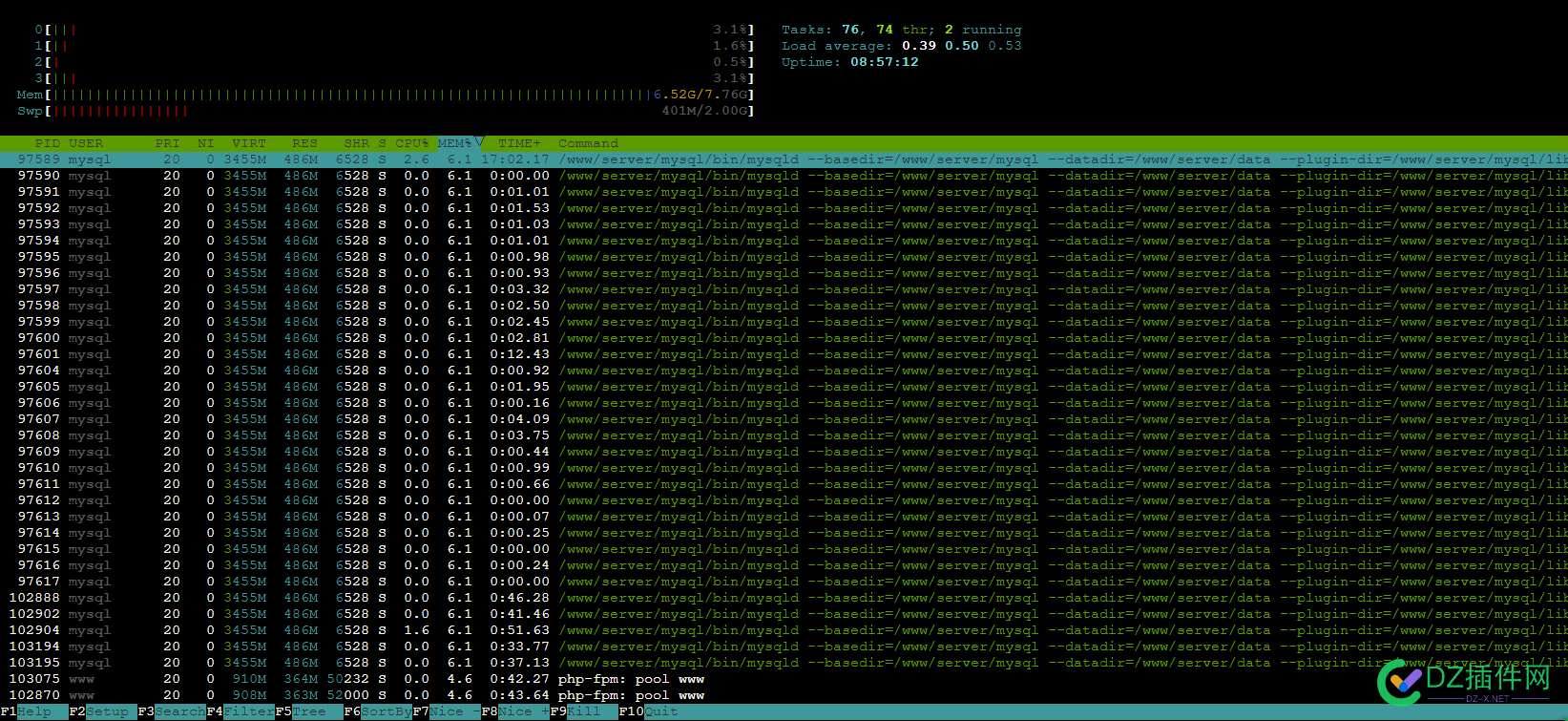Viewport: 1568px width, 721px height.
Task: Sort by the USER column header
Action: tap(86, 143)
